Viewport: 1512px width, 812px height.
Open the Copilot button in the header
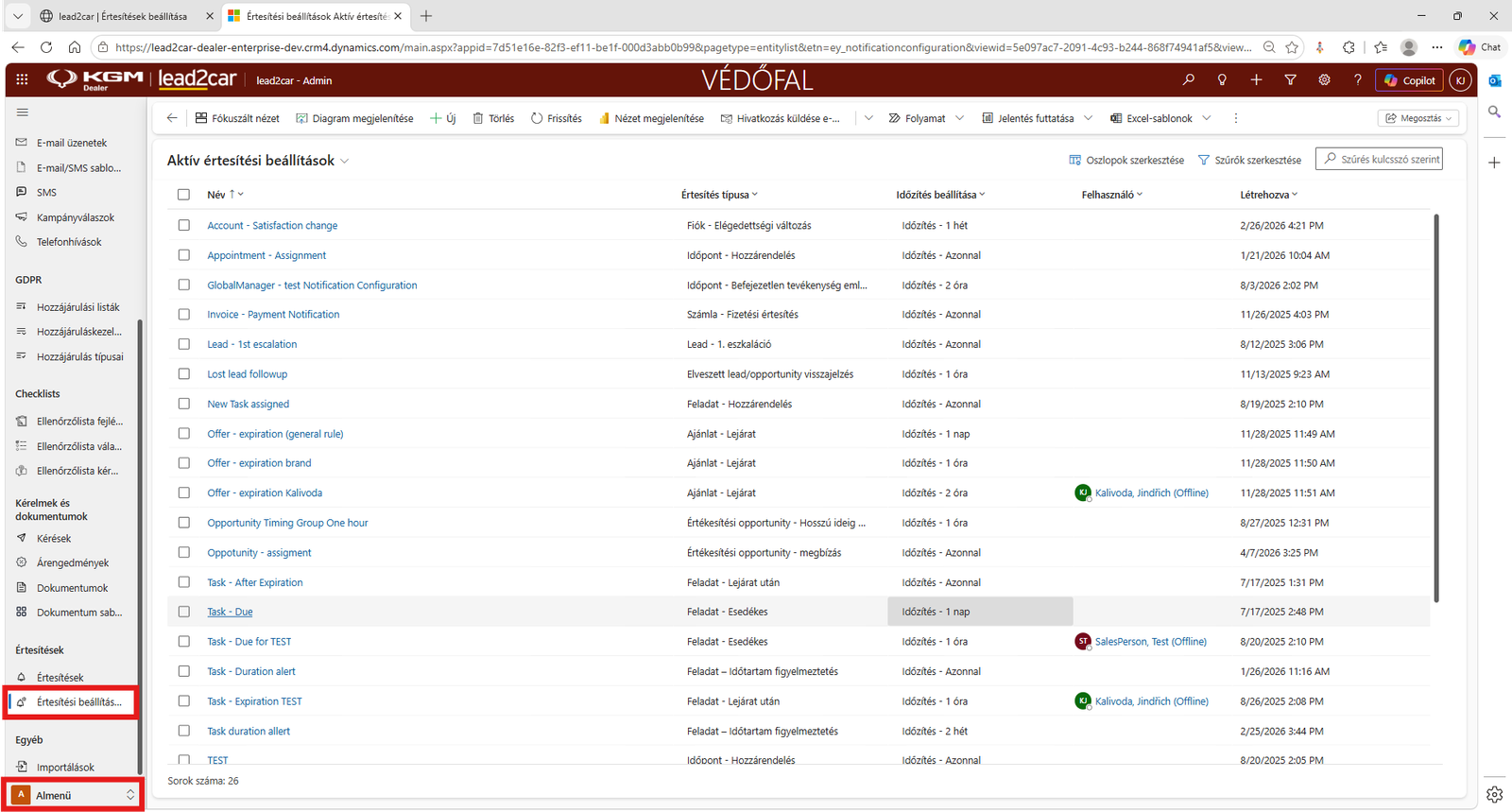[x=1409, y=80]
